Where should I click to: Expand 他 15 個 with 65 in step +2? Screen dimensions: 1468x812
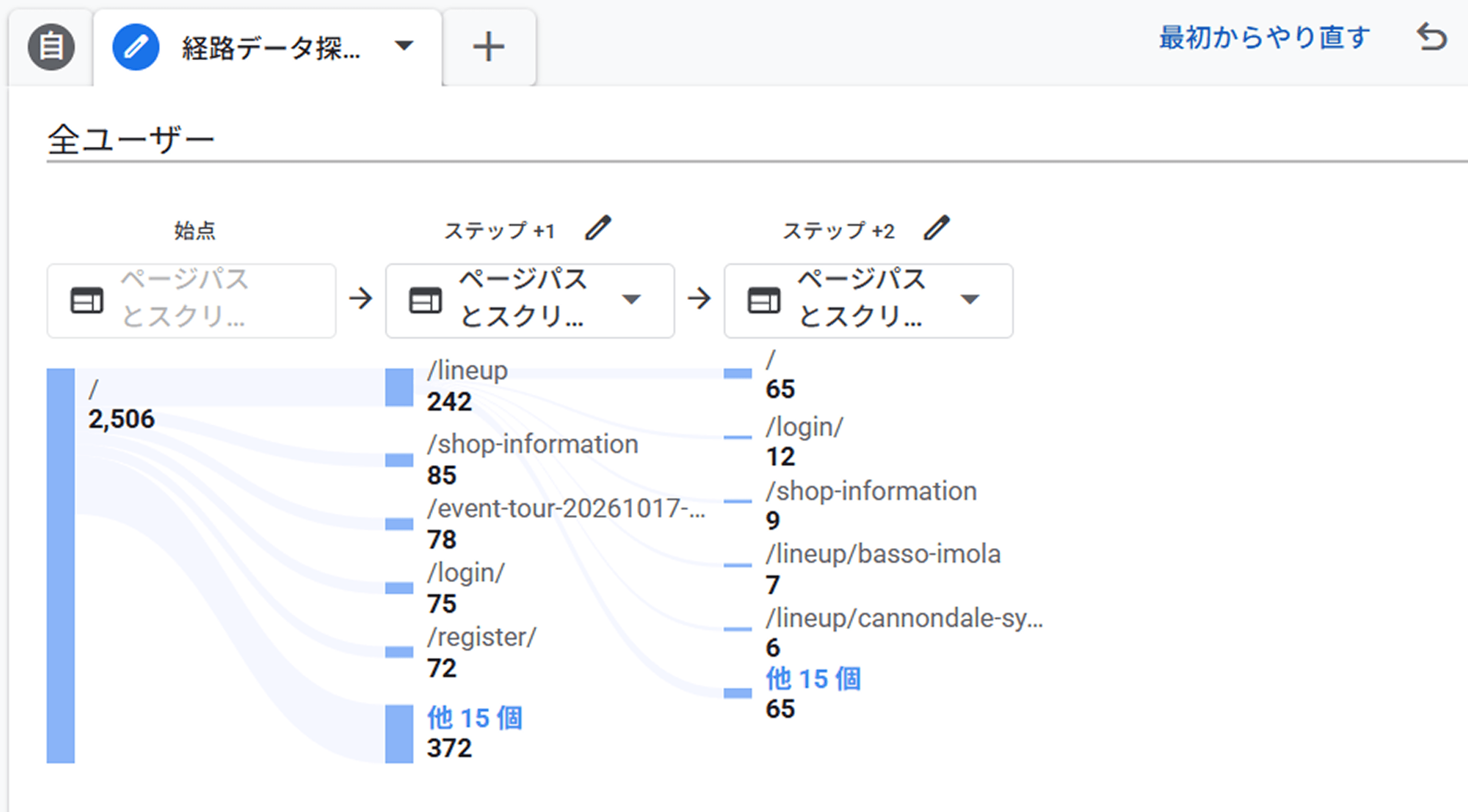pos(813,679)
